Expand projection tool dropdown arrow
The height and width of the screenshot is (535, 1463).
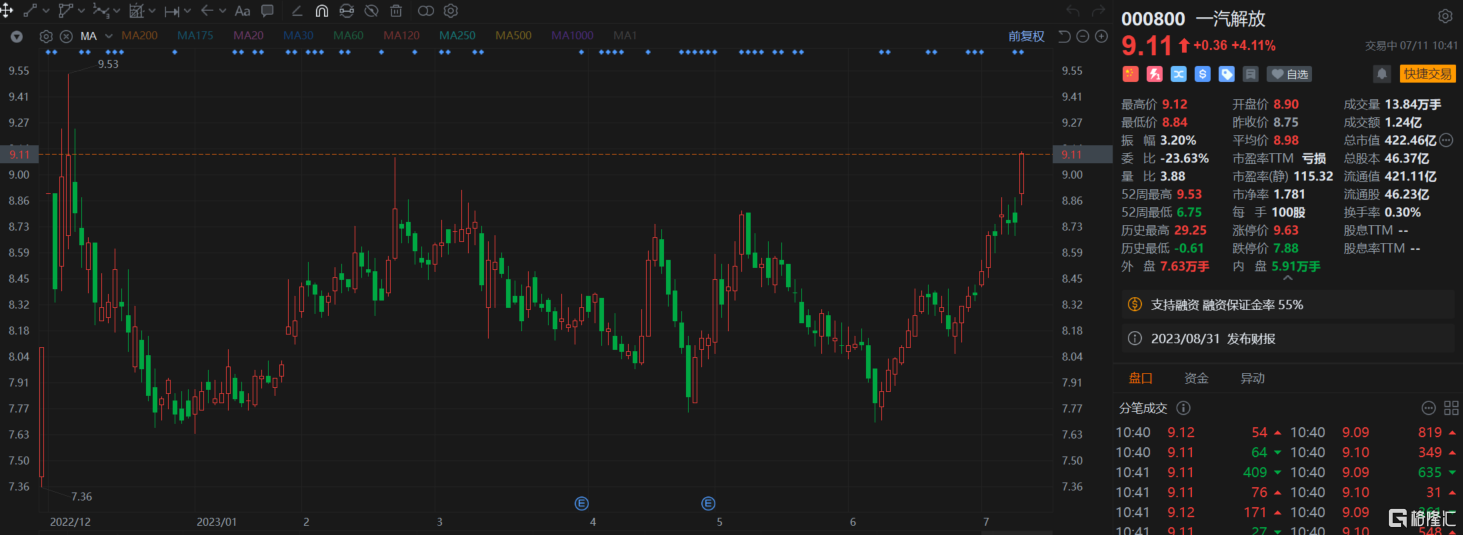point(151,11)
